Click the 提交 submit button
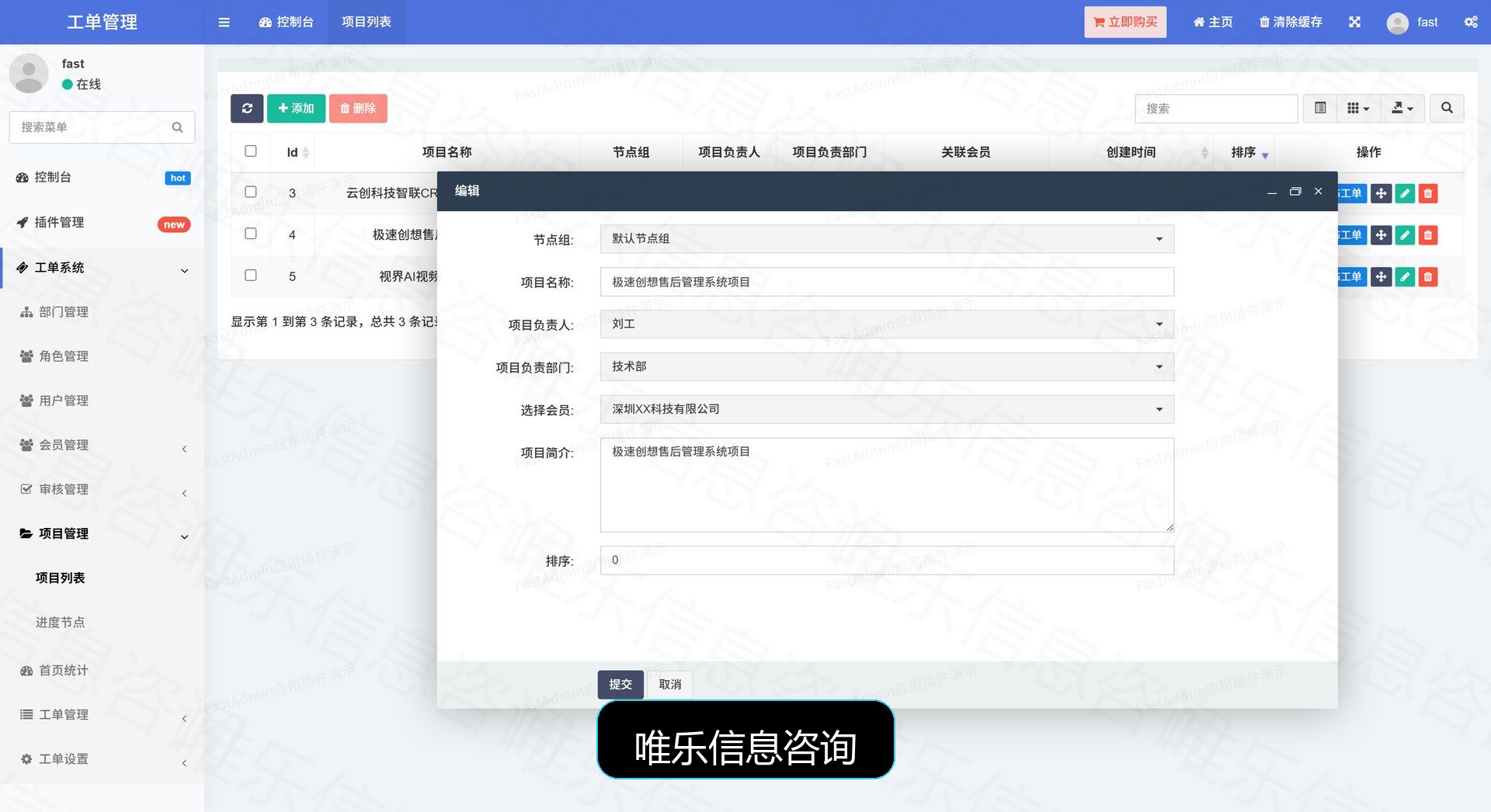 [620, 685]
